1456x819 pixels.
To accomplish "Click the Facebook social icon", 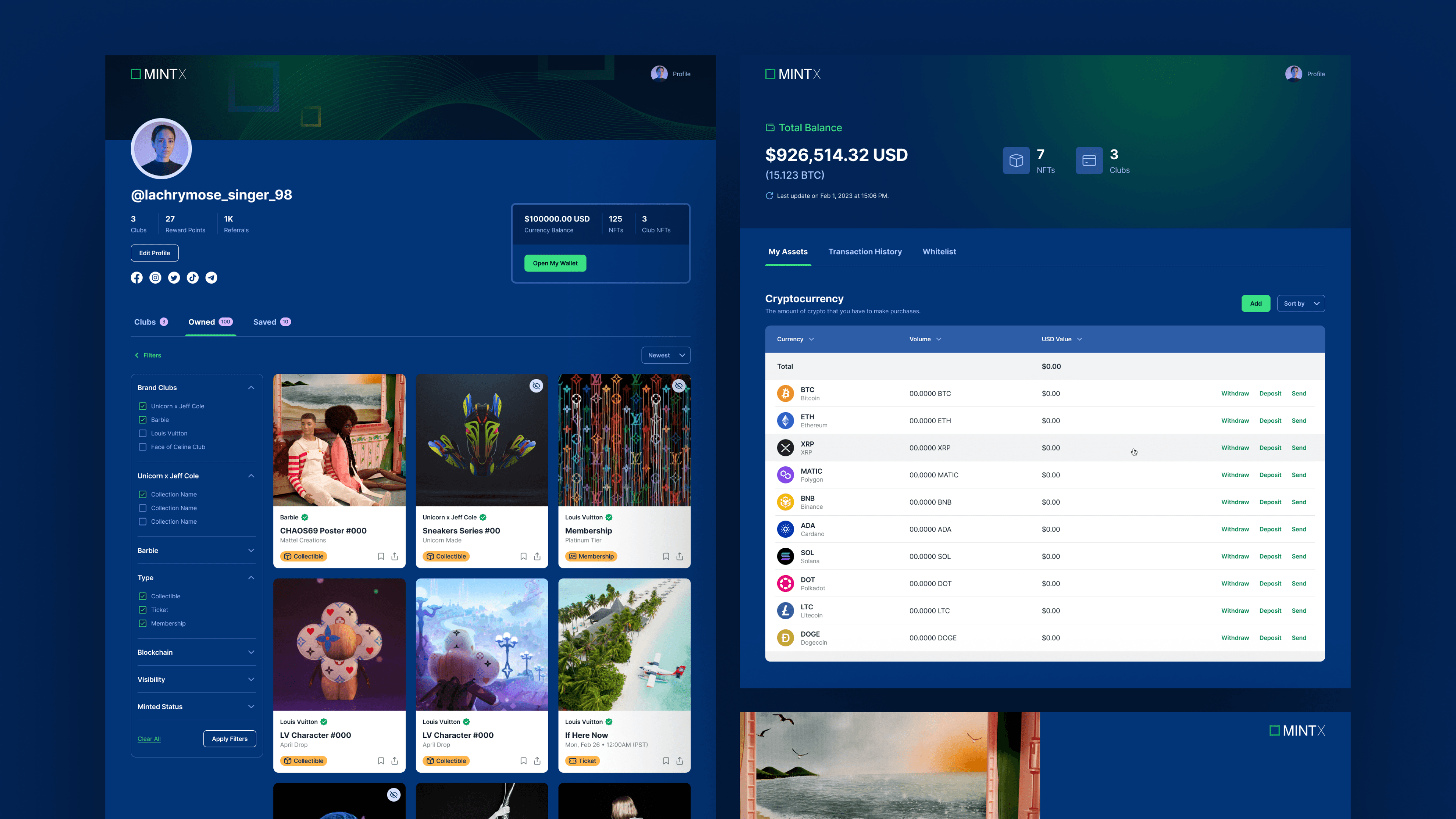I will [137, 278].
